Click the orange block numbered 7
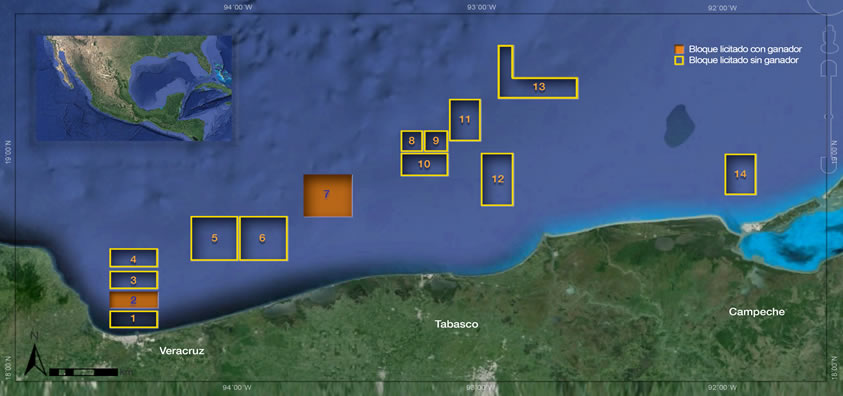 click(328, 195)
